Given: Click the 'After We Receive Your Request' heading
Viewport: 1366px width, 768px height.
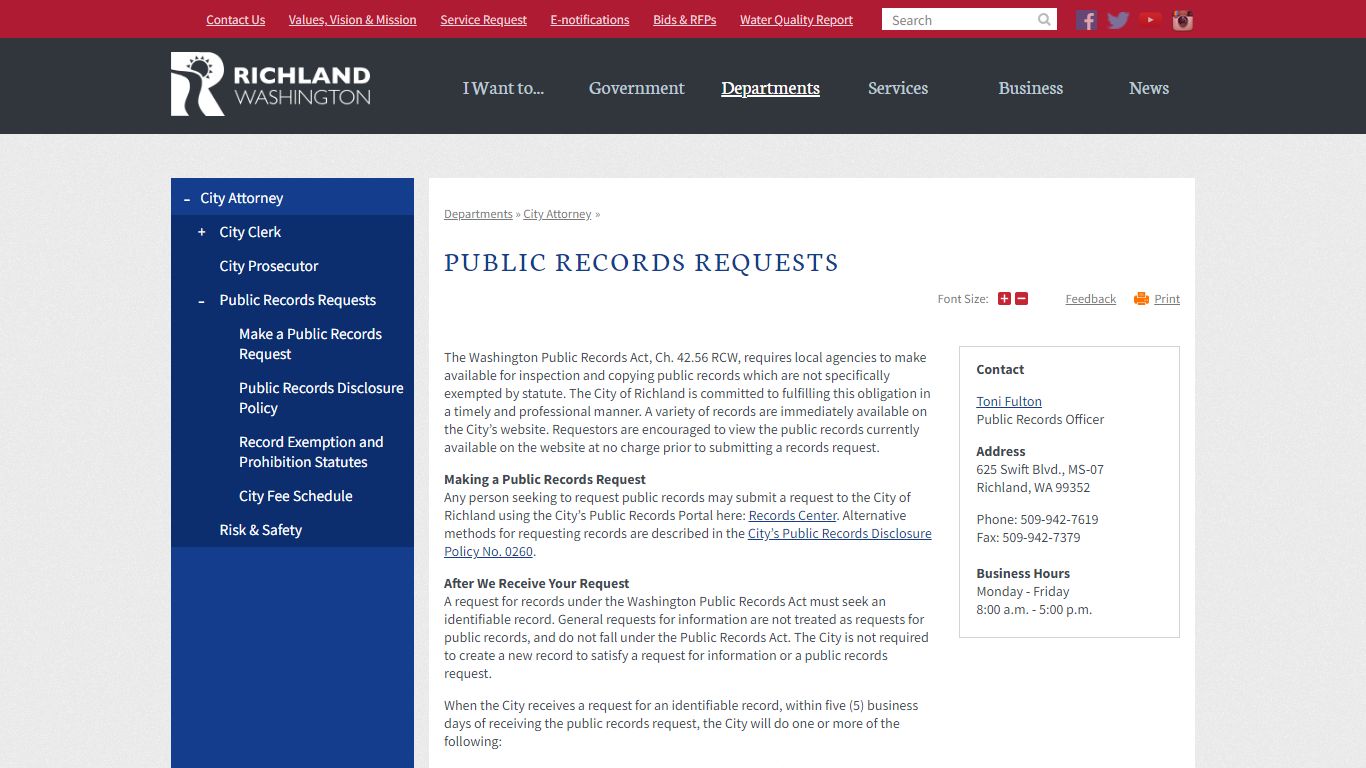Looking at the screenshot, I should coord(537,583).
